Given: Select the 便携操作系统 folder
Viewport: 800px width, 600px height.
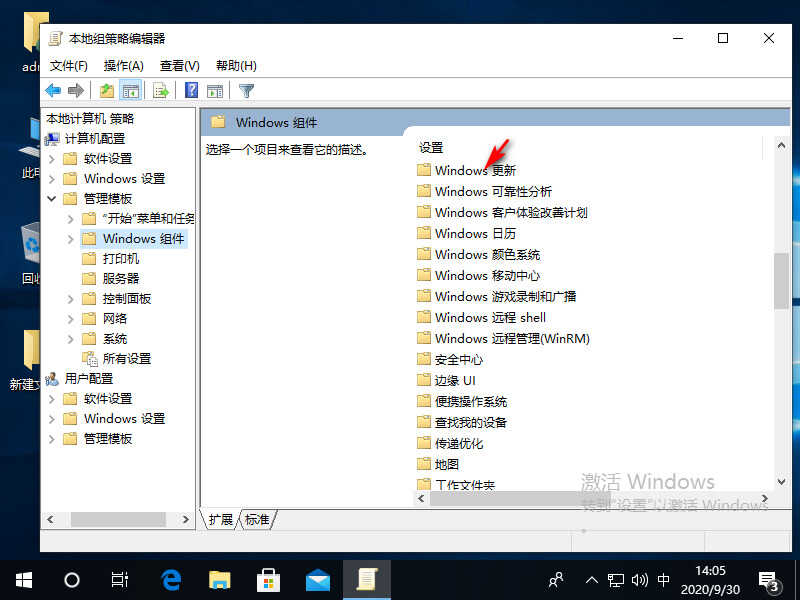Looking at the screenshot, I should (462, 402).
